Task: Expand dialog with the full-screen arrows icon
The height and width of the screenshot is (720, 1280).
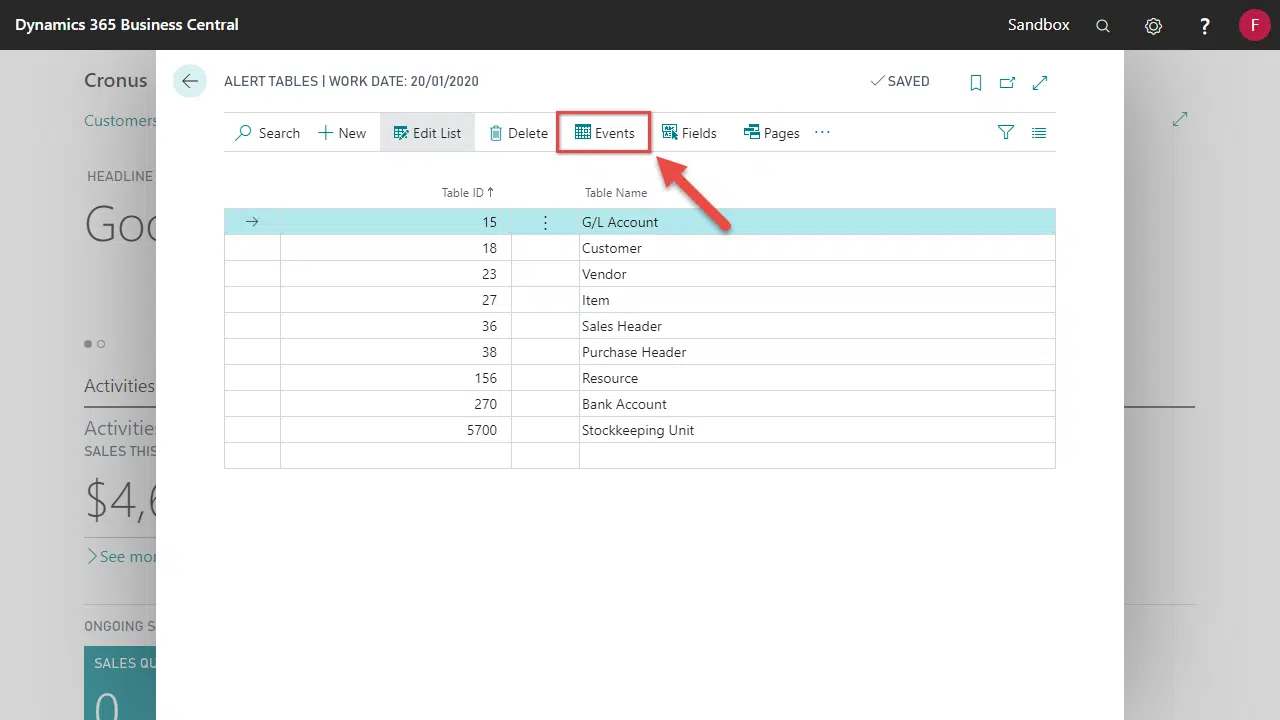Action: click(x=1040, y=83)
